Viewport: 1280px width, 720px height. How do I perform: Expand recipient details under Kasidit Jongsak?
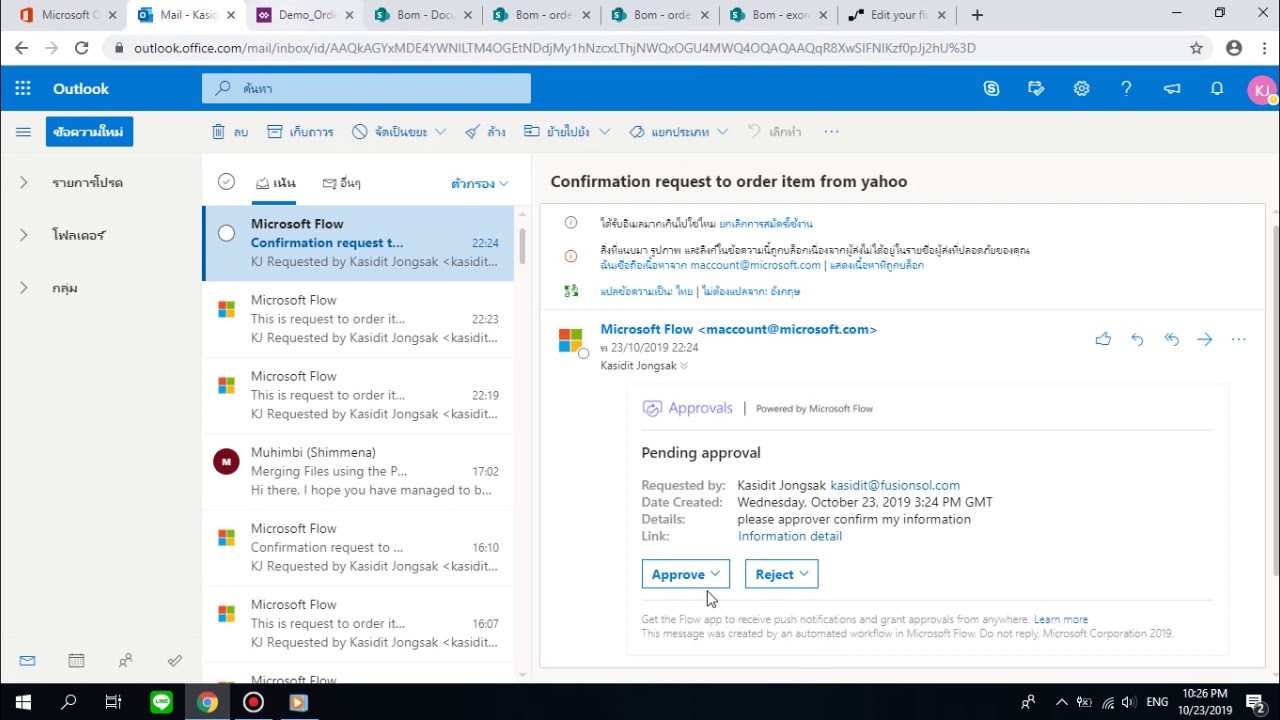[684, 366]
